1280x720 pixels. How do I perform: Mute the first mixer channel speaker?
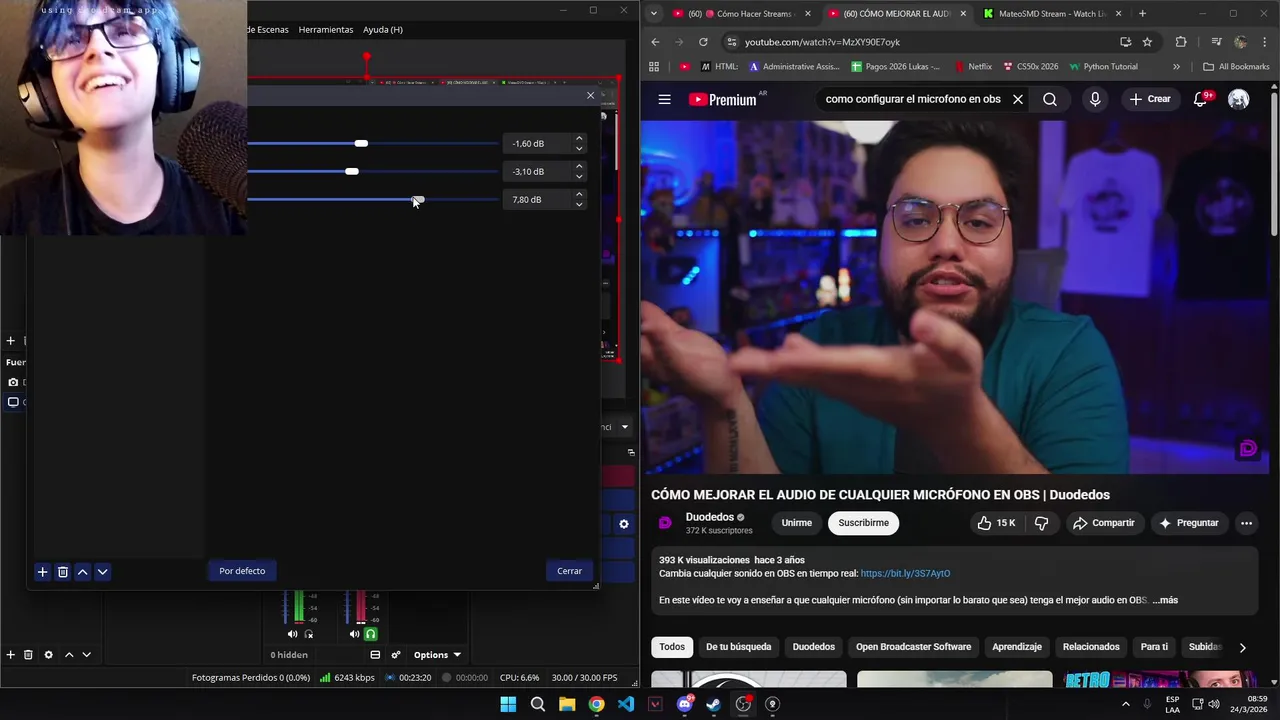pos(292,634)
